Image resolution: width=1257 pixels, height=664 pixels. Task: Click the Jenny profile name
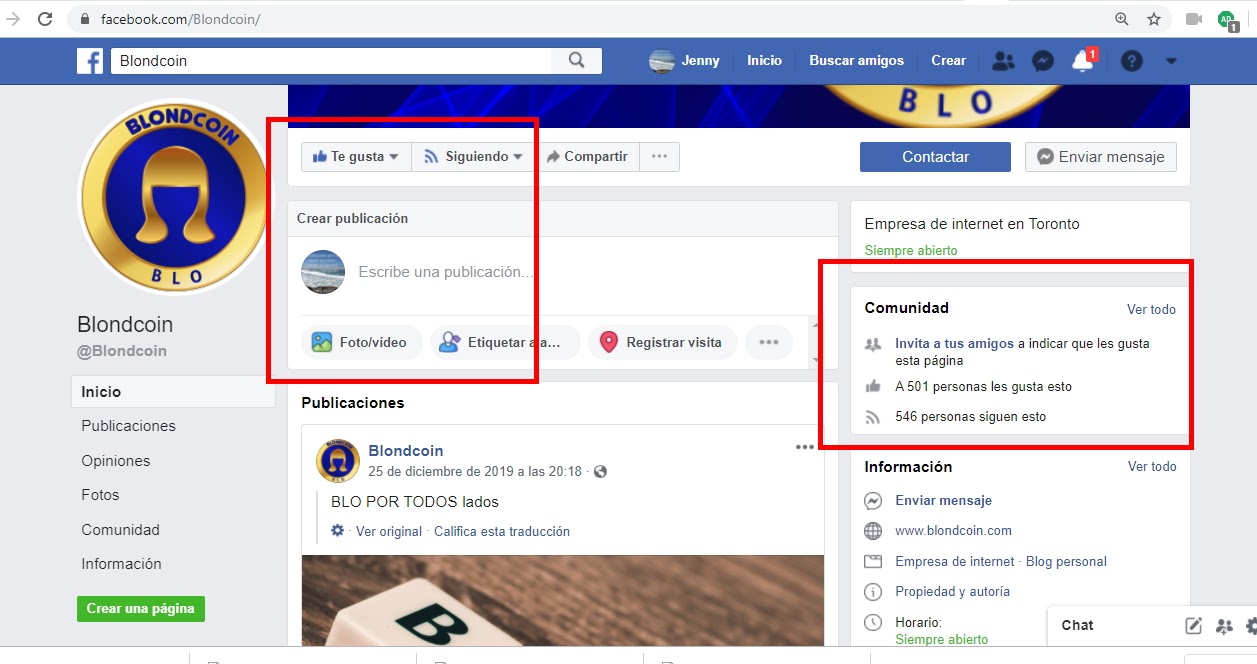point(700,61)
